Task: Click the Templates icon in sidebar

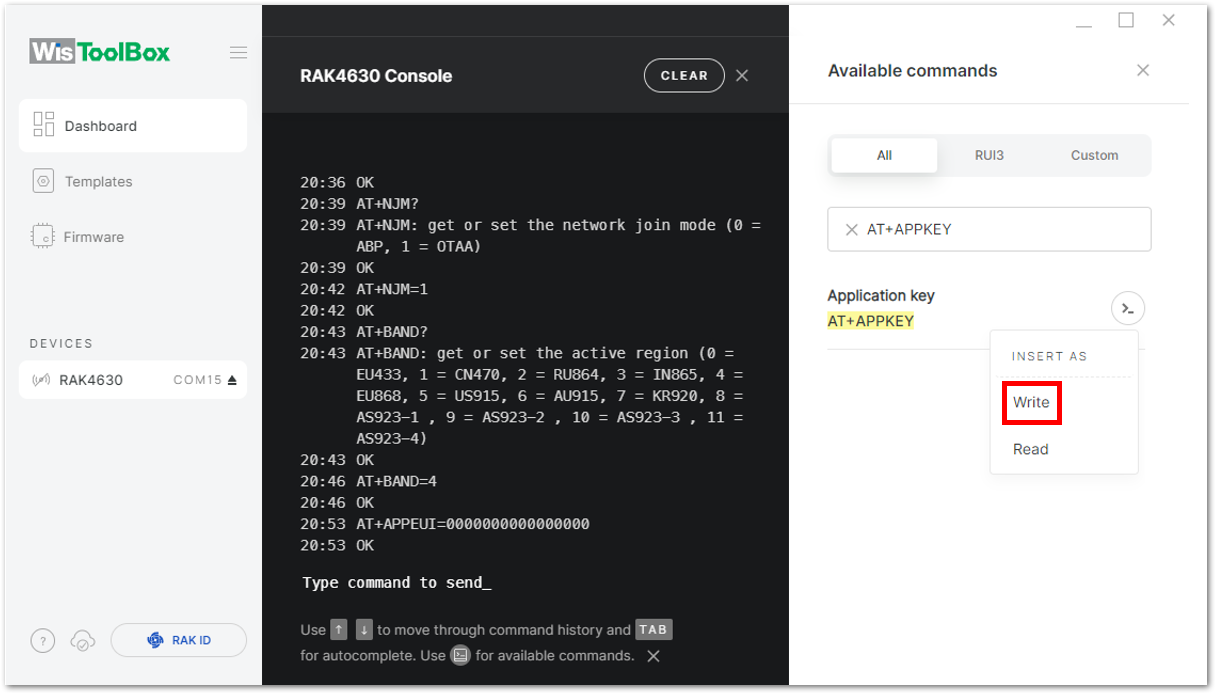Action: click(x=43, y=181)
